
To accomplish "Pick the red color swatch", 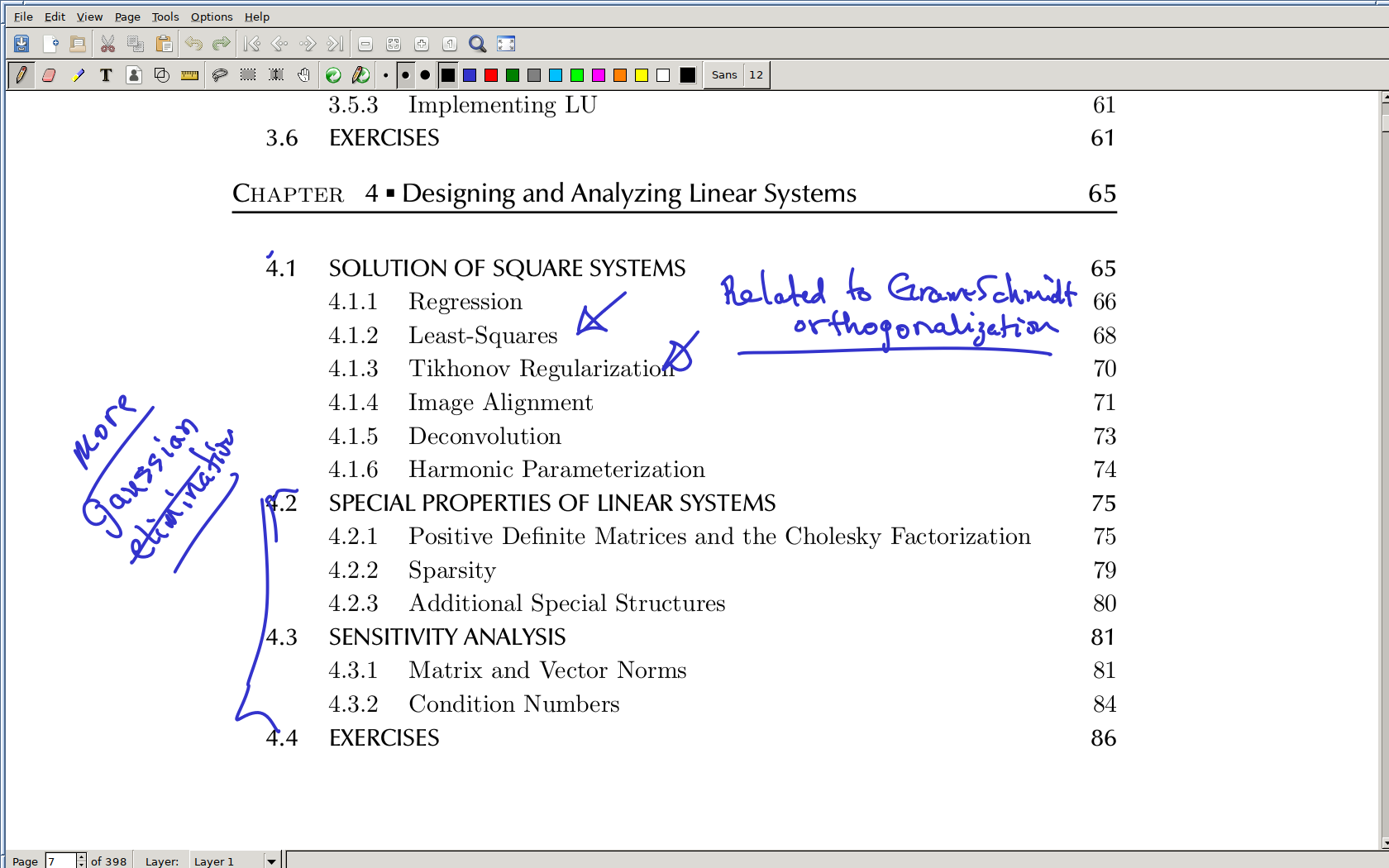I will [x=491, y=75].
